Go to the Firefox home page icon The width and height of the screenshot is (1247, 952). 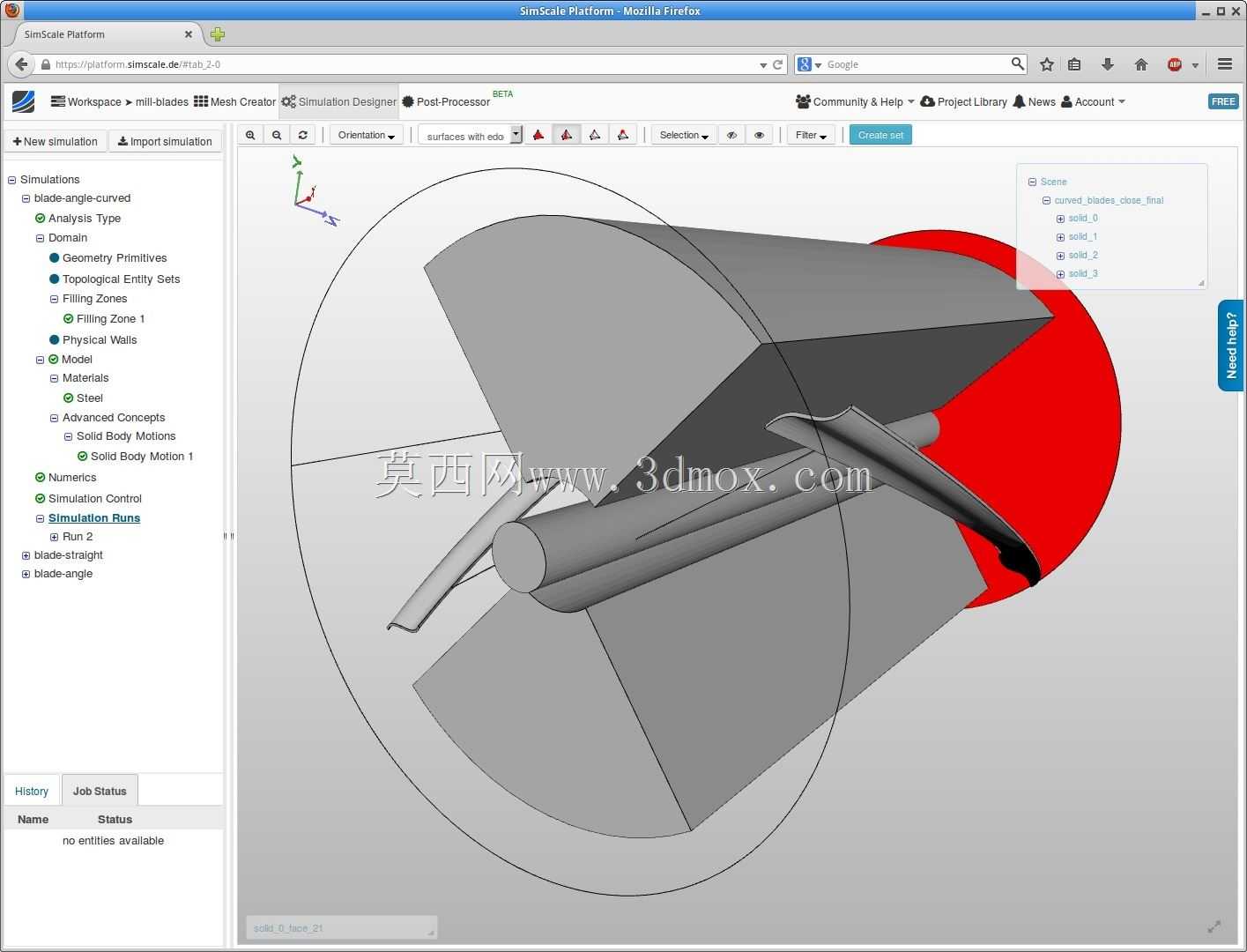(1141, 64)
